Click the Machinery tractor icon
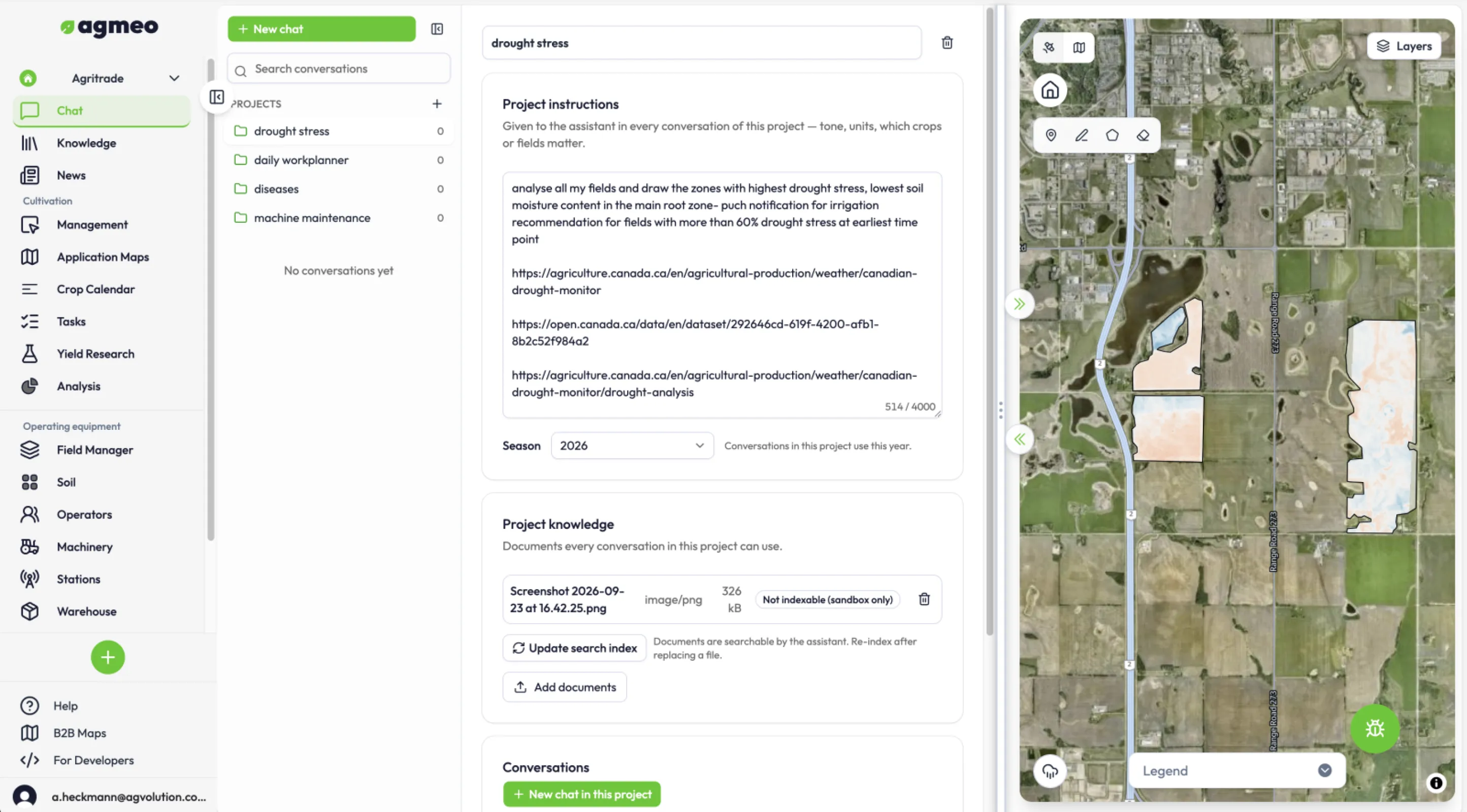 pos(29,547)
